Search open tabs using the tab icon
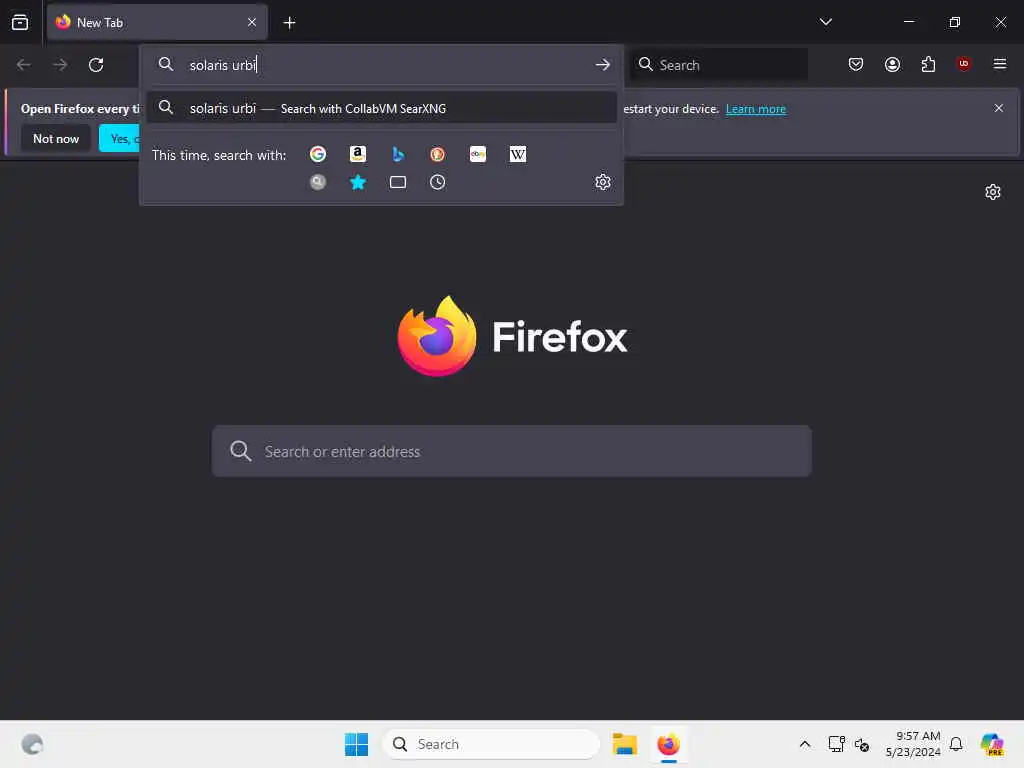Screen dimensions: 1024x768 (398, 182)
